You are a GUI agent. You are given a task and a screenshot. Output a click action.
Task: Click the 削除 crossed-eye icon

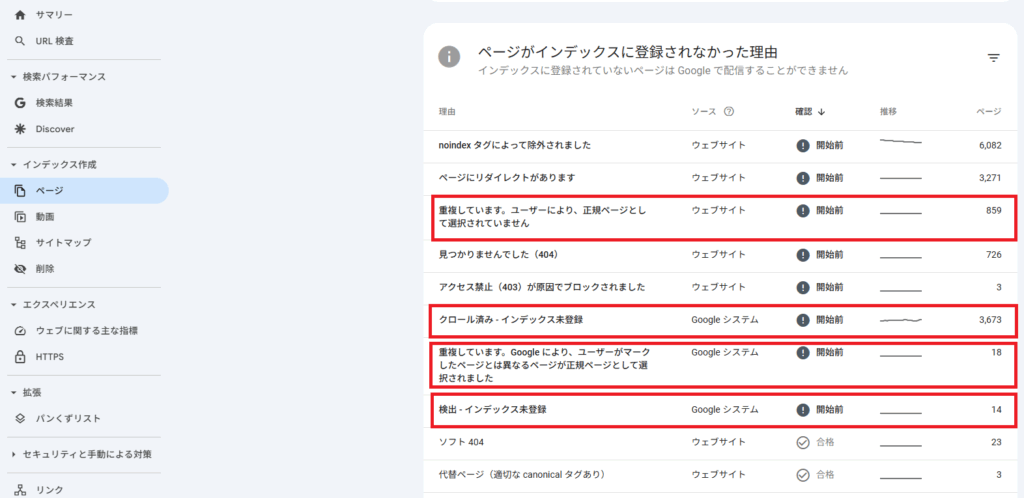(x=20, y=268)
